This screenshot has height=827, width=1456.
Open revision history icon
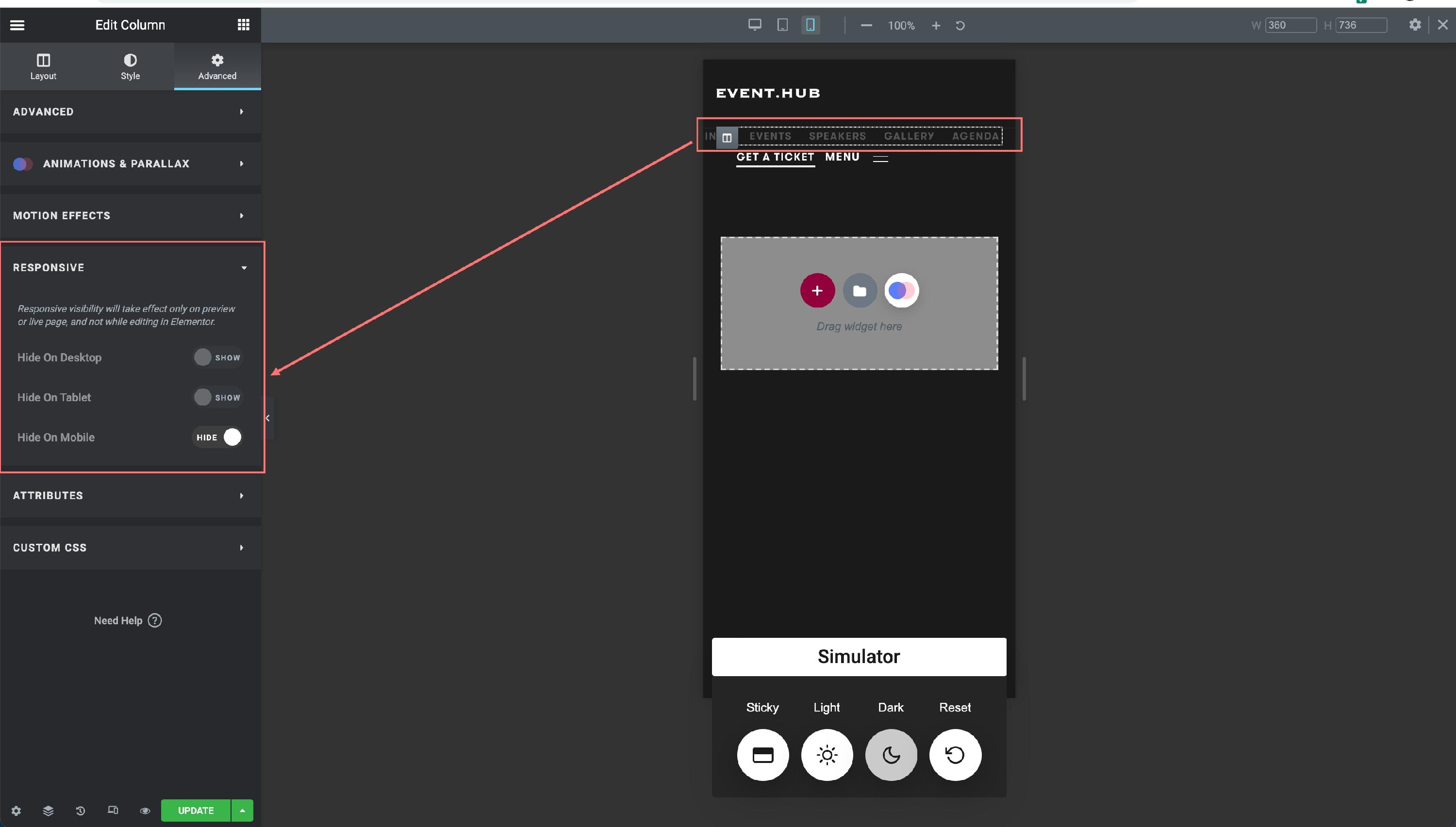point(80,811)
